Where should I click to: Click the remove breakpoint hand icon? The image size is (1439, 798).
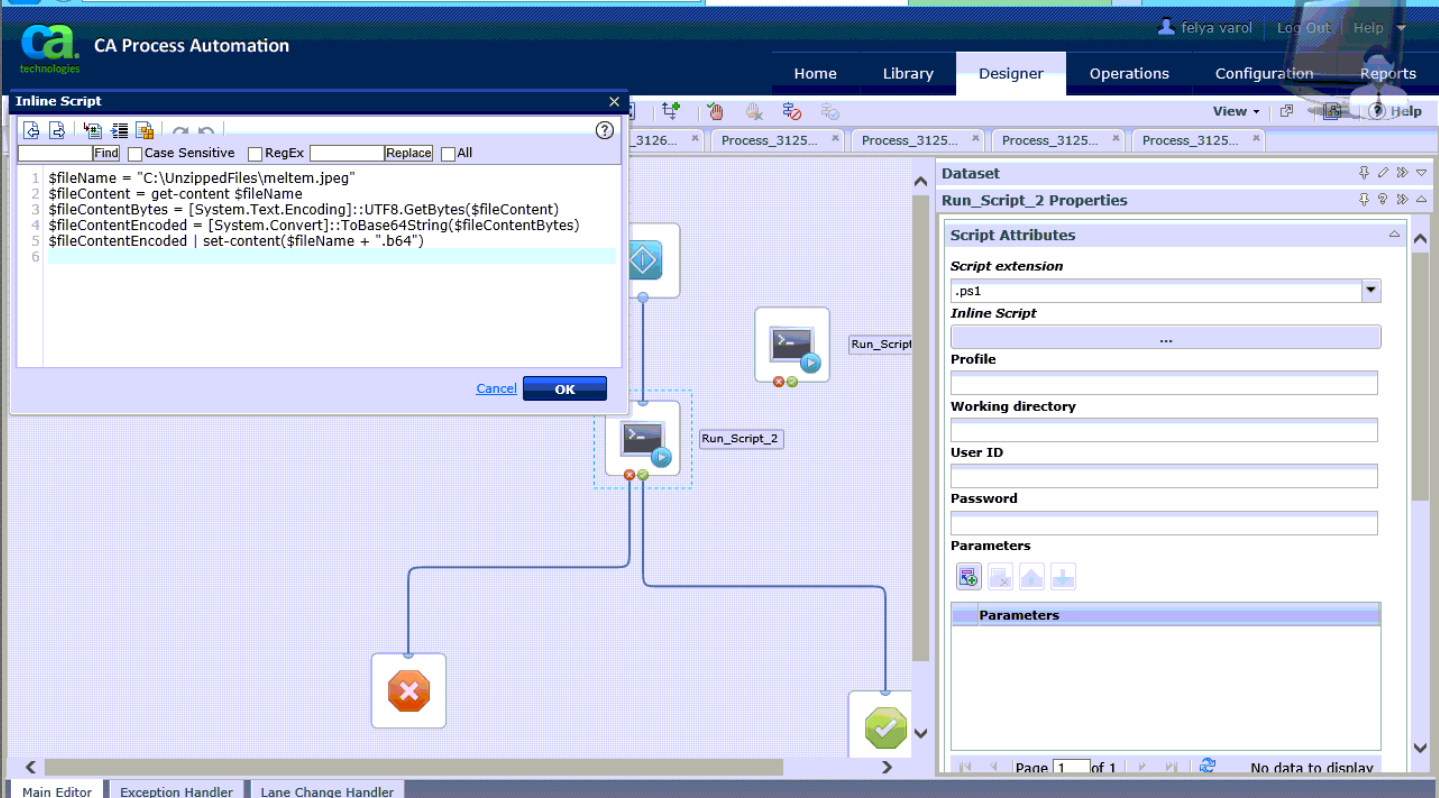(x=754, y=111)
